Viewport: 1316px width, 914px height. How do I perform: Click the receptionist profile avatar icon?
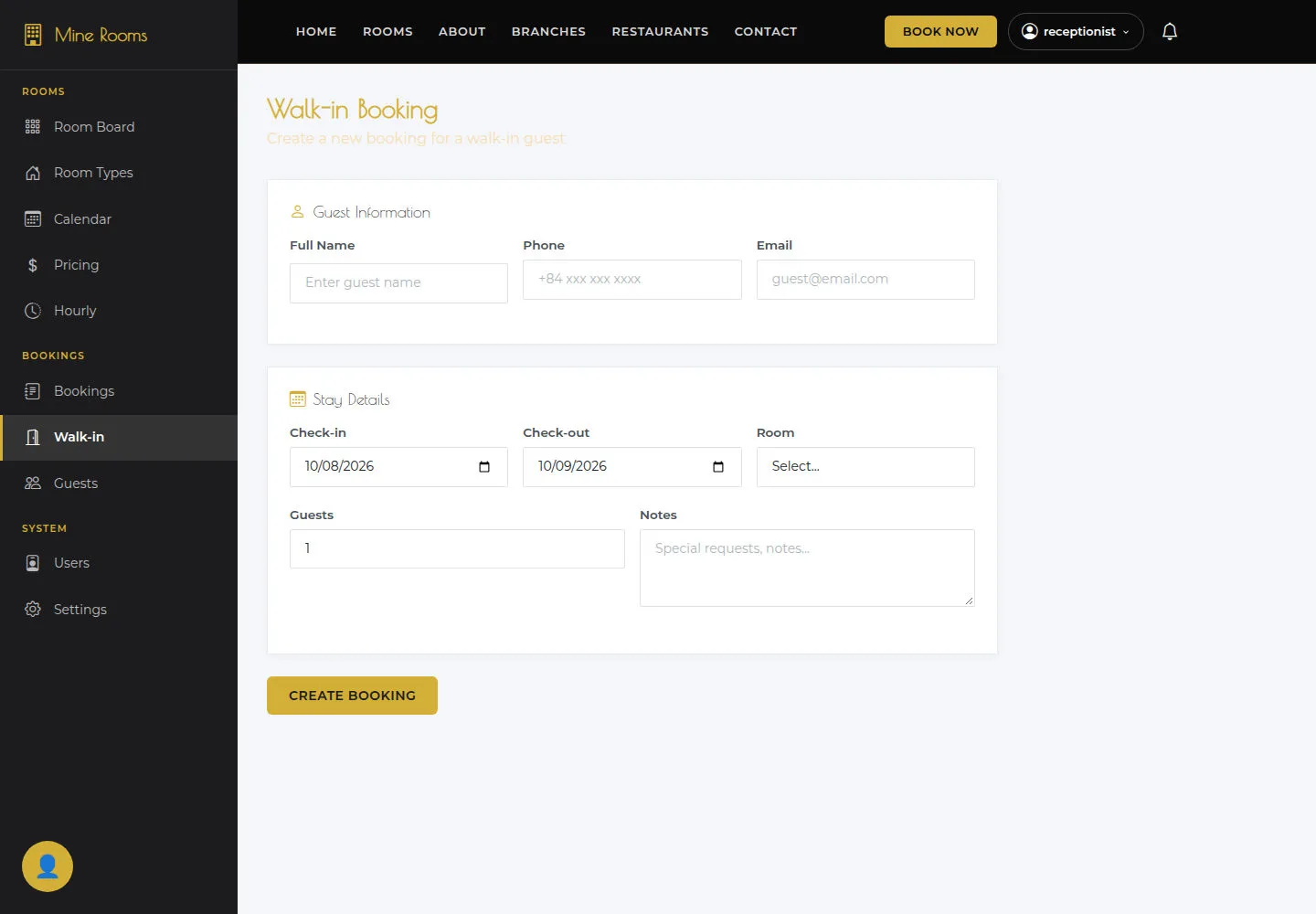1030,32
